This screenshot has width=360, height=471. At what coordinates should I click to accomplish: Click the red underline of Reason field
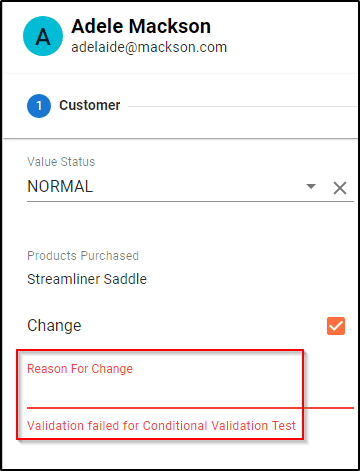pos(190,408)
